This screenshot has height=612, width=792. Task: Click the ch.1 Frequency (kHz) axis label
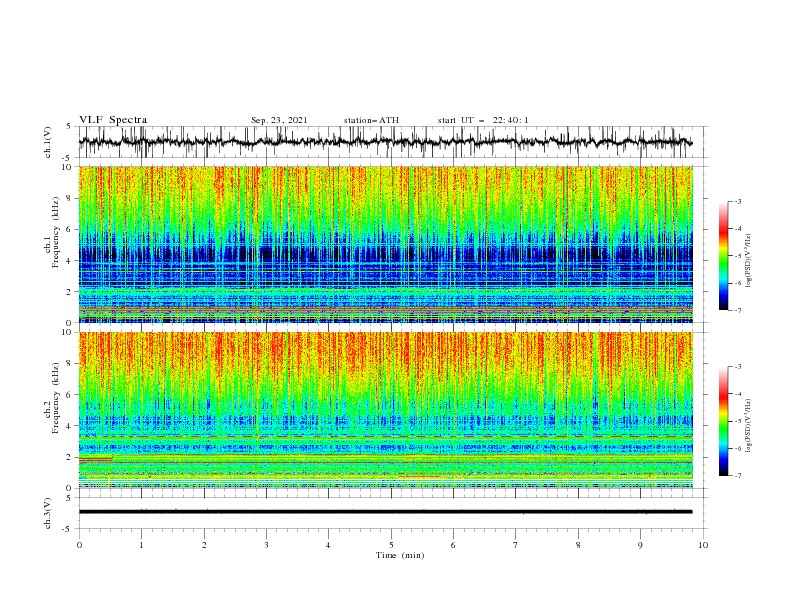coord(52,230)
